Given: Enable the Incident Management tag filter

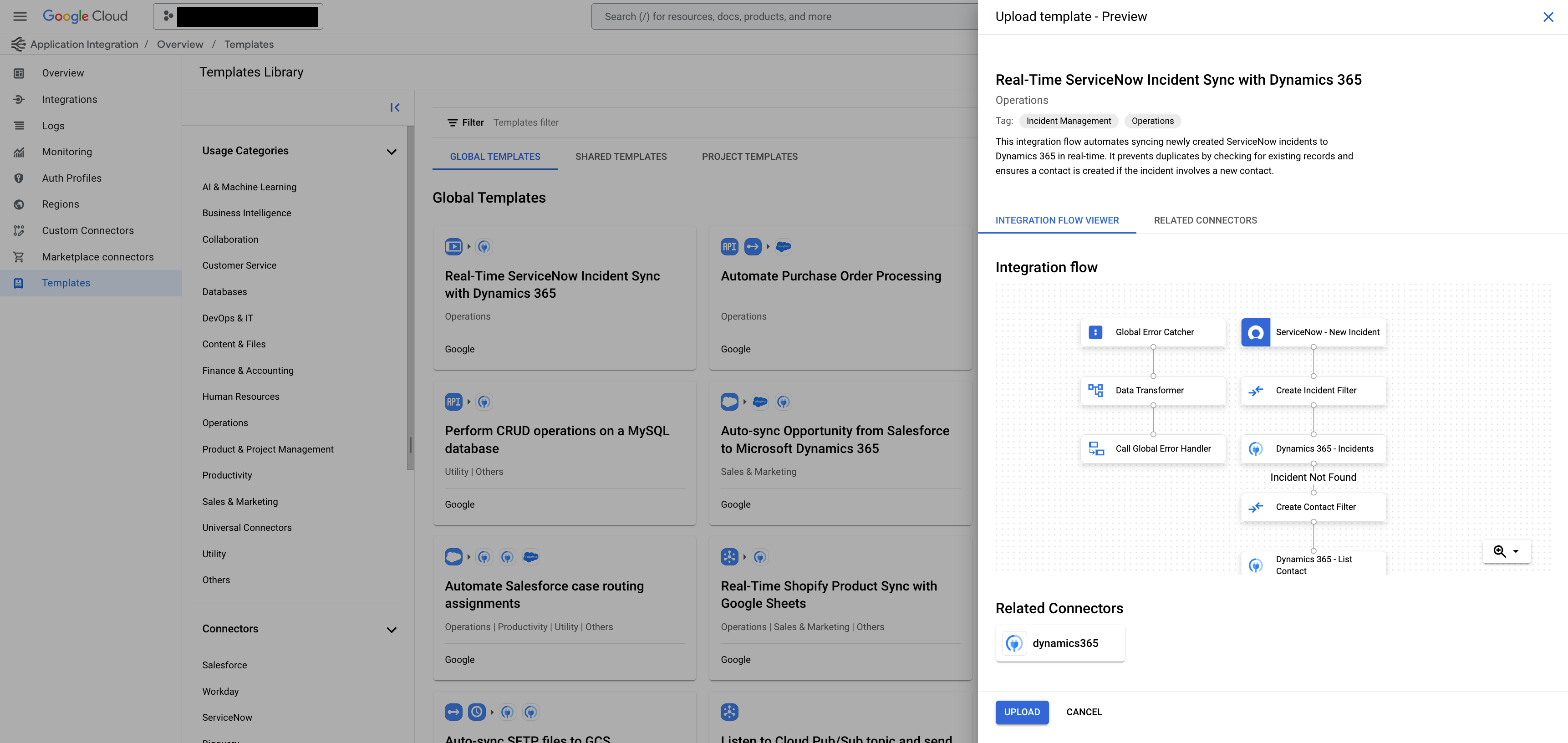Looking at the screenshot, I should tap(1069, 121).
